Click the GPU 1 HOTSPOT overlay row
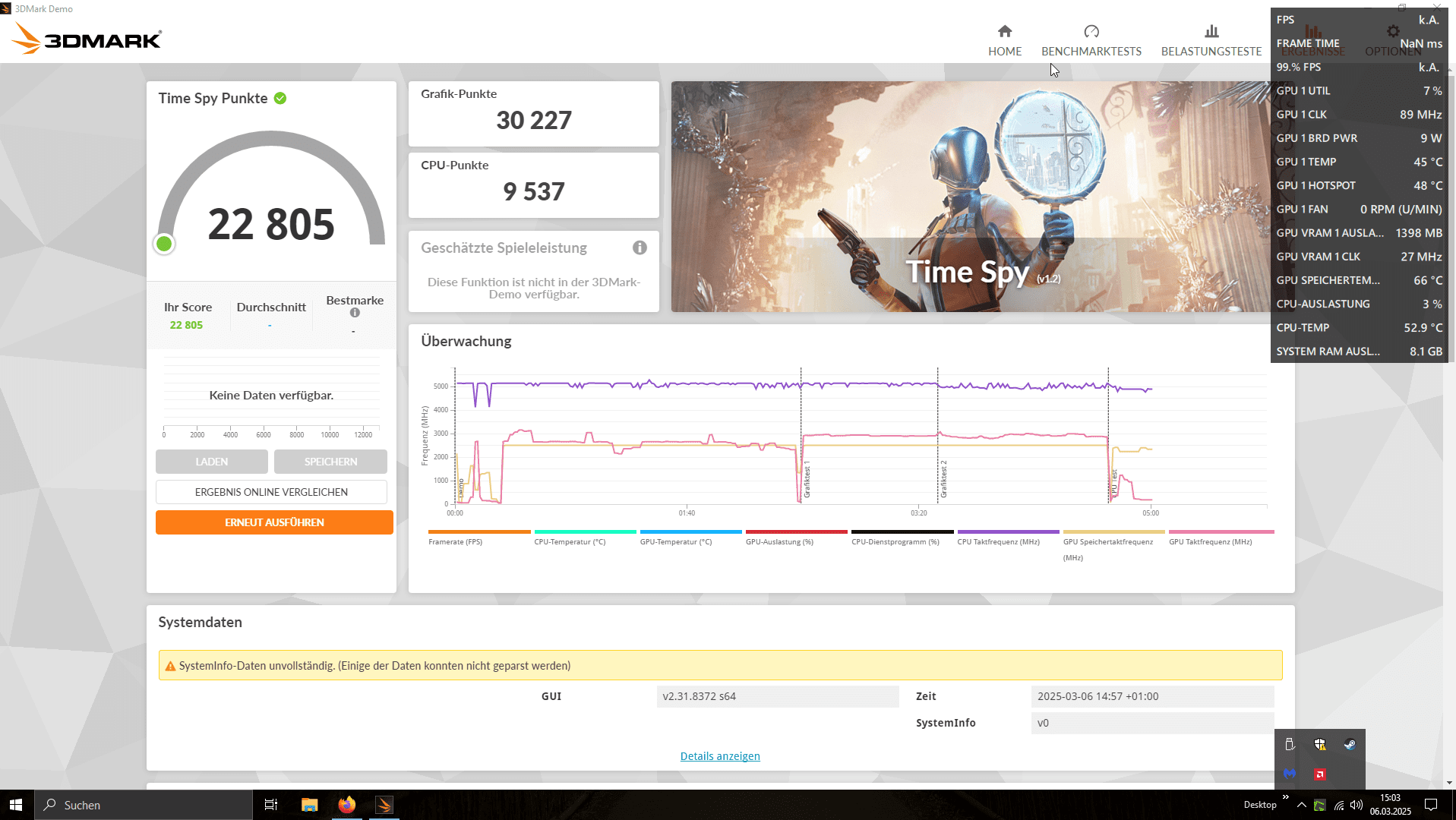The width and height of the screenshot is (1456, 820). [1359, 185]
